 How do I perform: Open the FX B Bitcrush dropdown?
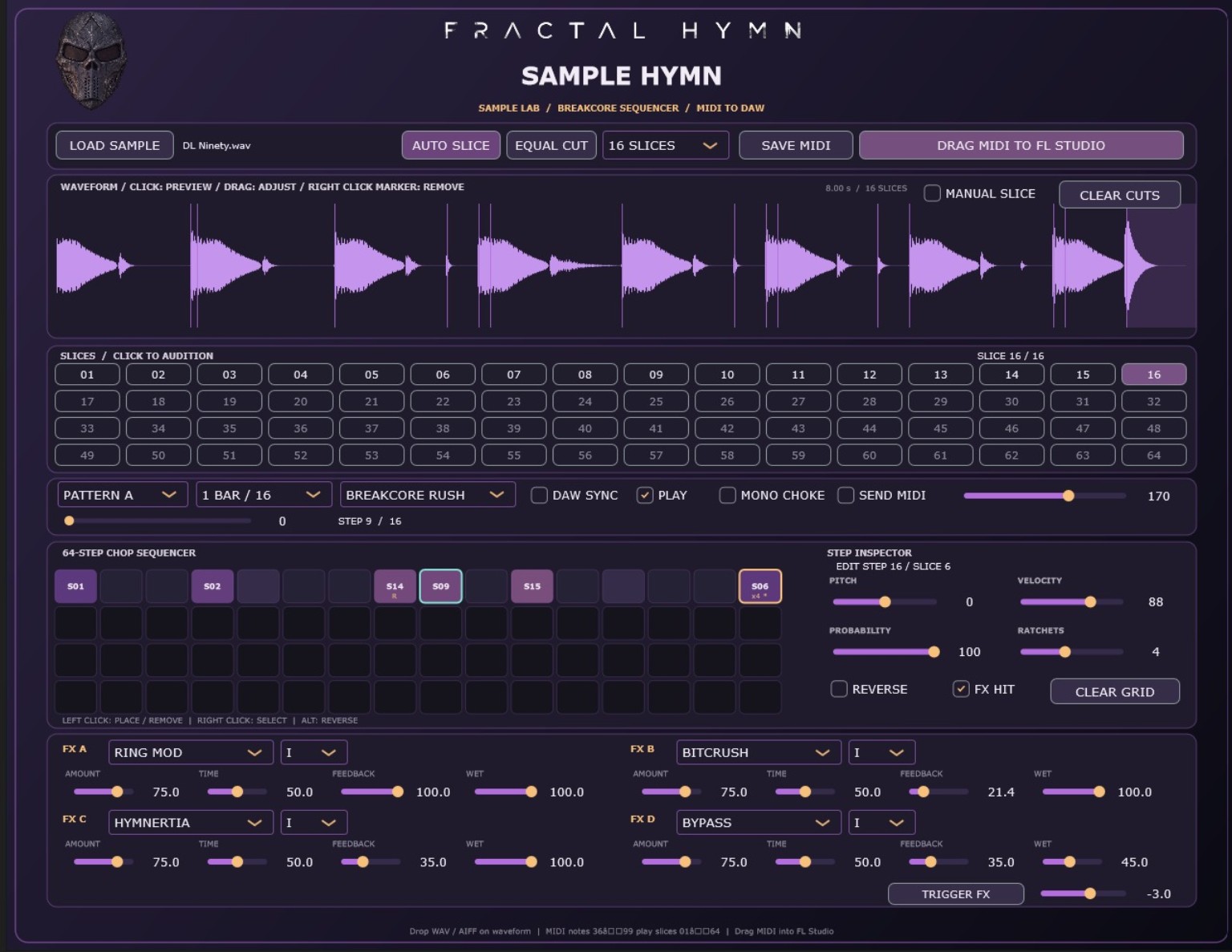click(758, 752)
